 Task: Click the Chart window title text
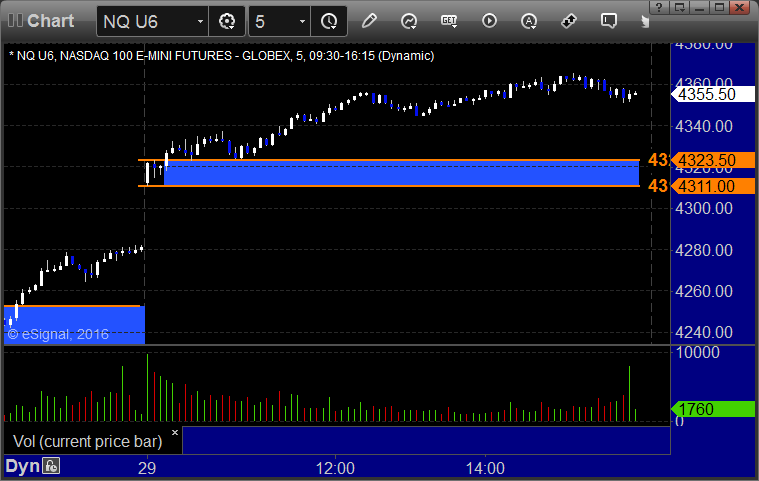tap(50, 21)
